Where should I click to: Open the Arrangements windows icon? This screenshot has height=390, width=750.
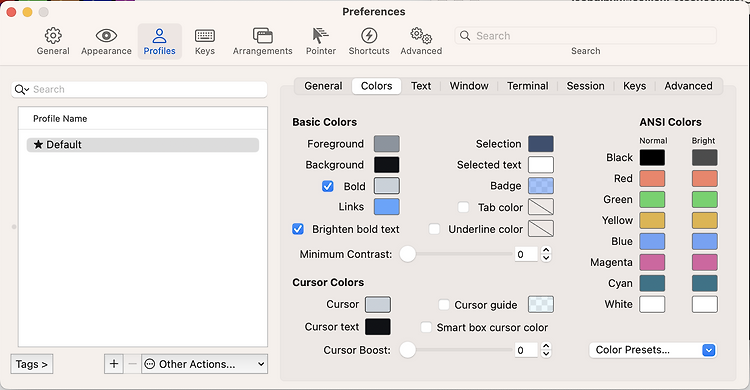(x=263, y=36)
